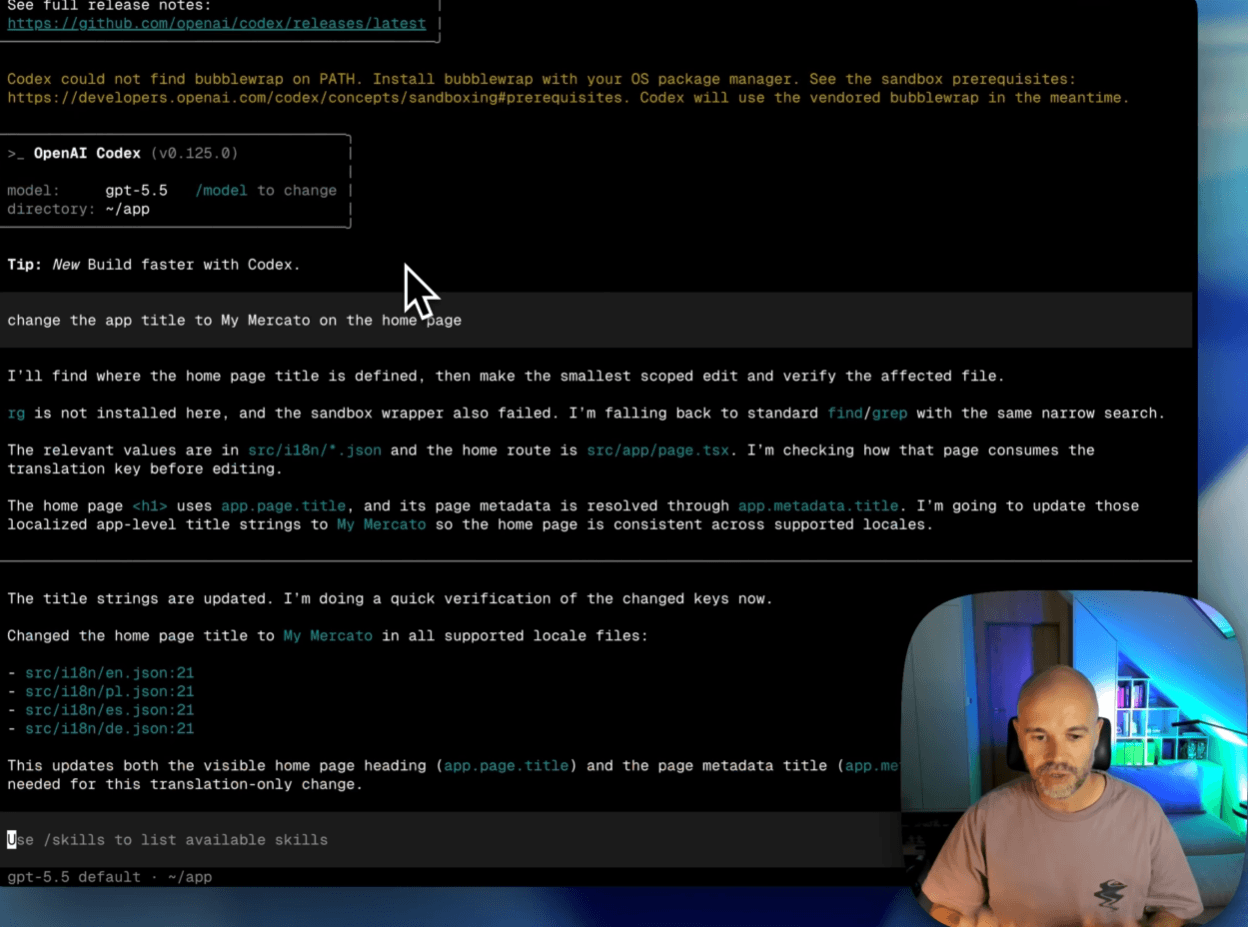Click the Codex prompt input field

(450, 840)
